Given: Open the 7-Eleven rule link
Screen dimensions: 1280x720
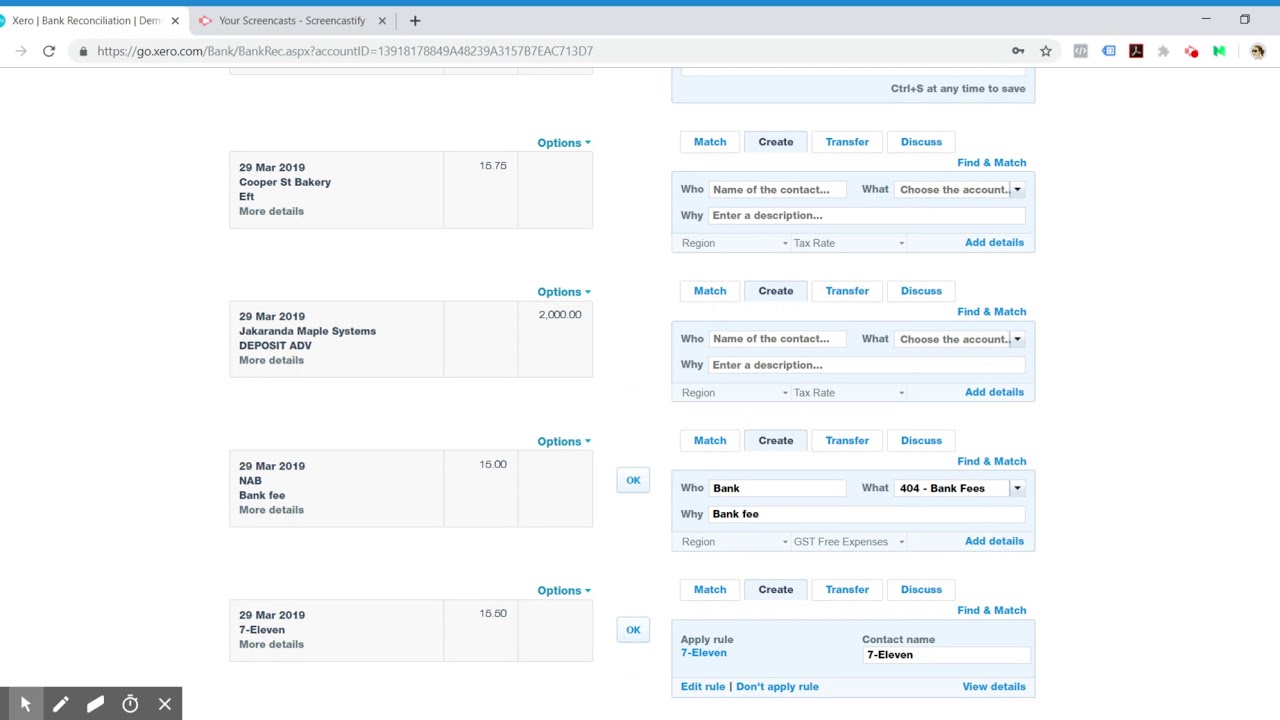Looking at the screenshot, I should tap(704, 653).
